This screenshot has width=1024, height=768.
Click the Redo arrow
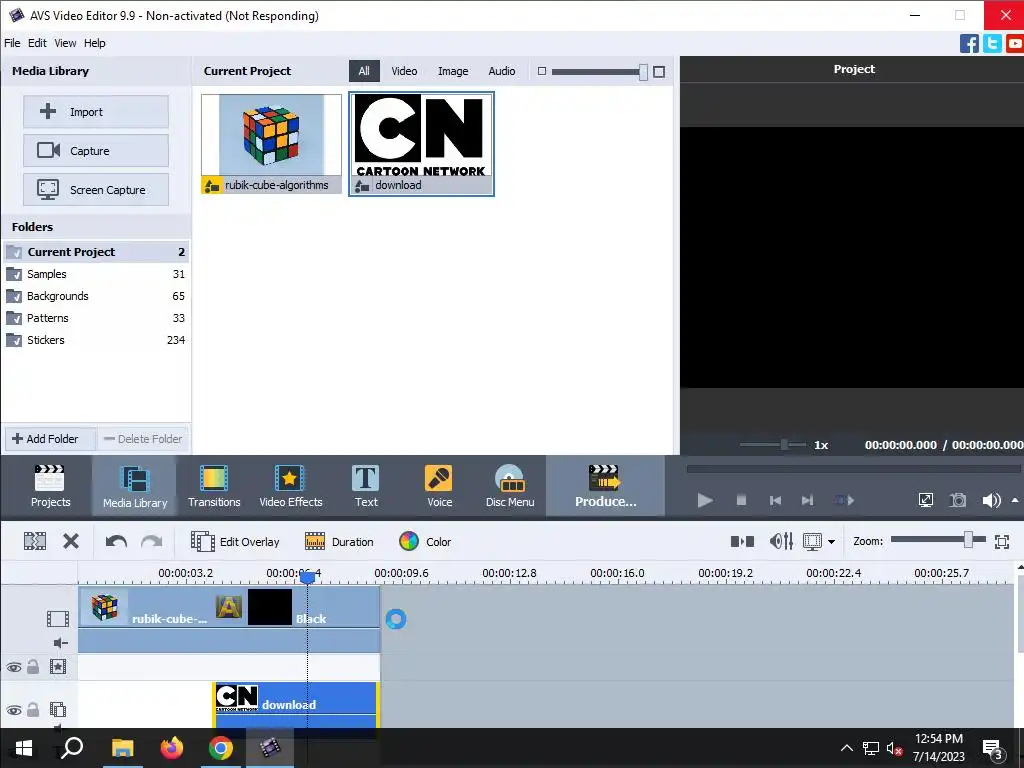pyautogui.click(x=152, y=541)
